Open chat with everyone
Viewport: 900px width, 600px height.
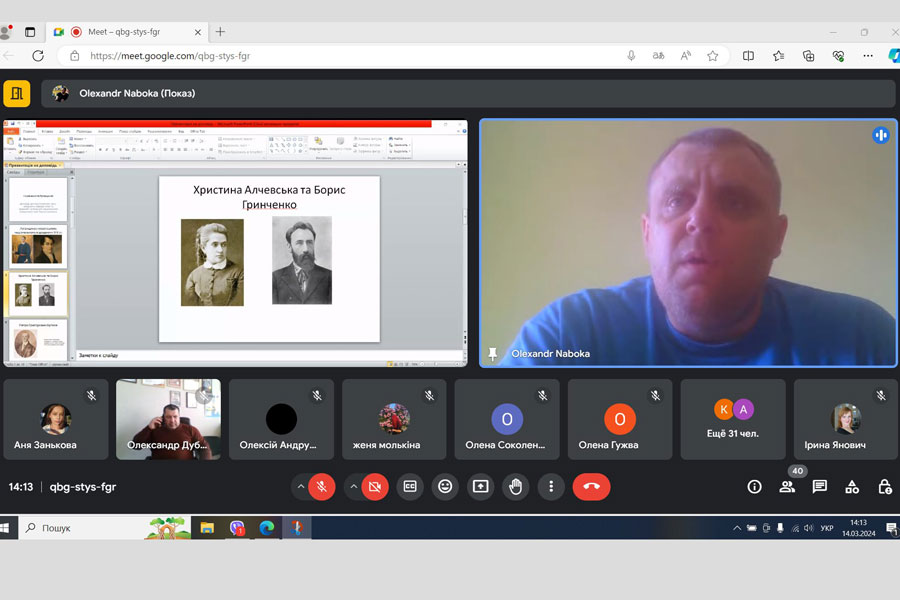820,487
